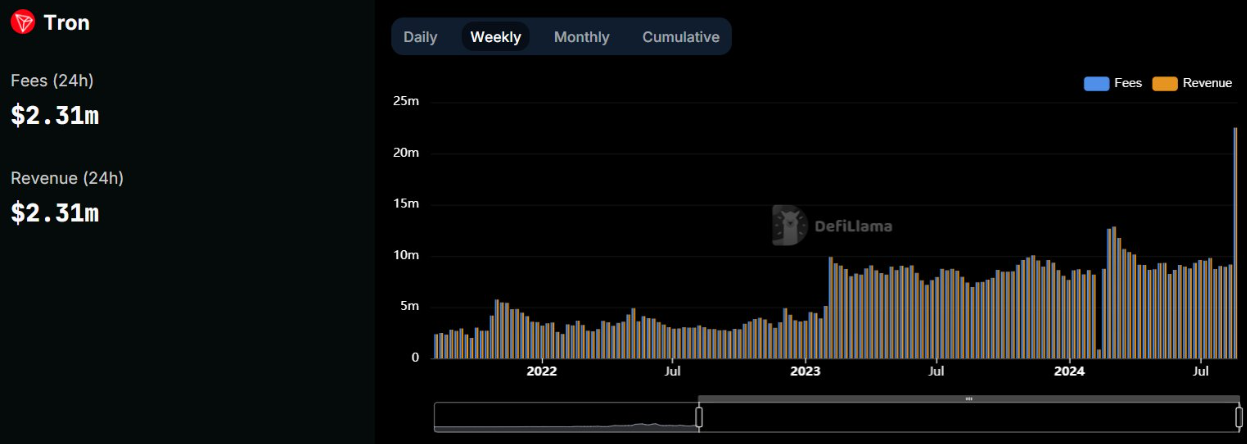Image resolution: width=1247 pixels, height=444 pixels.
Task: Open the Monthly tab
Action: pyautogui.click(x=581, y=37)
